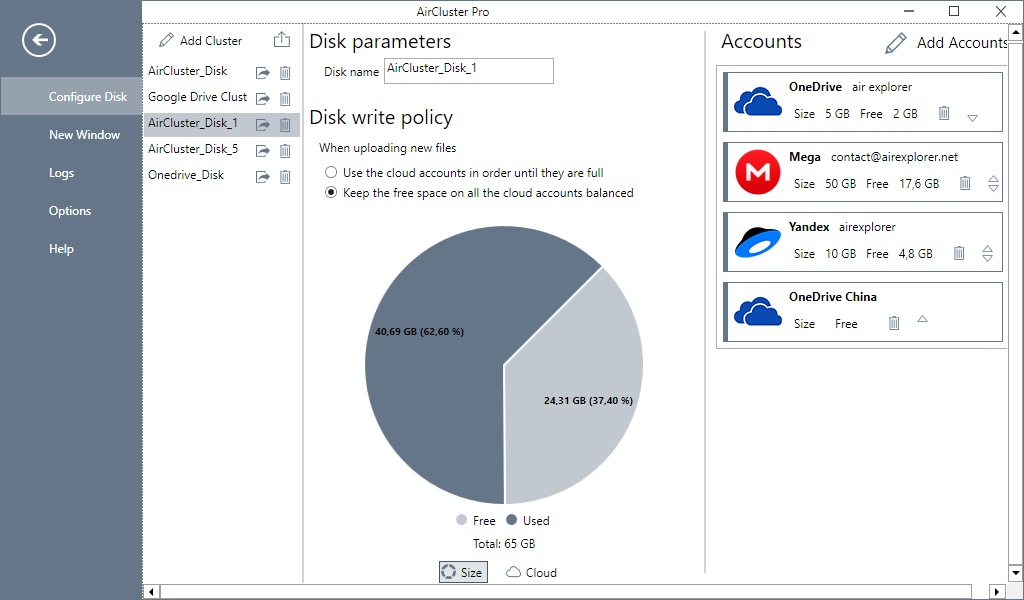Click the Disk name input field
Viewport: 1024px width, 600px height.
click(469, 71)
